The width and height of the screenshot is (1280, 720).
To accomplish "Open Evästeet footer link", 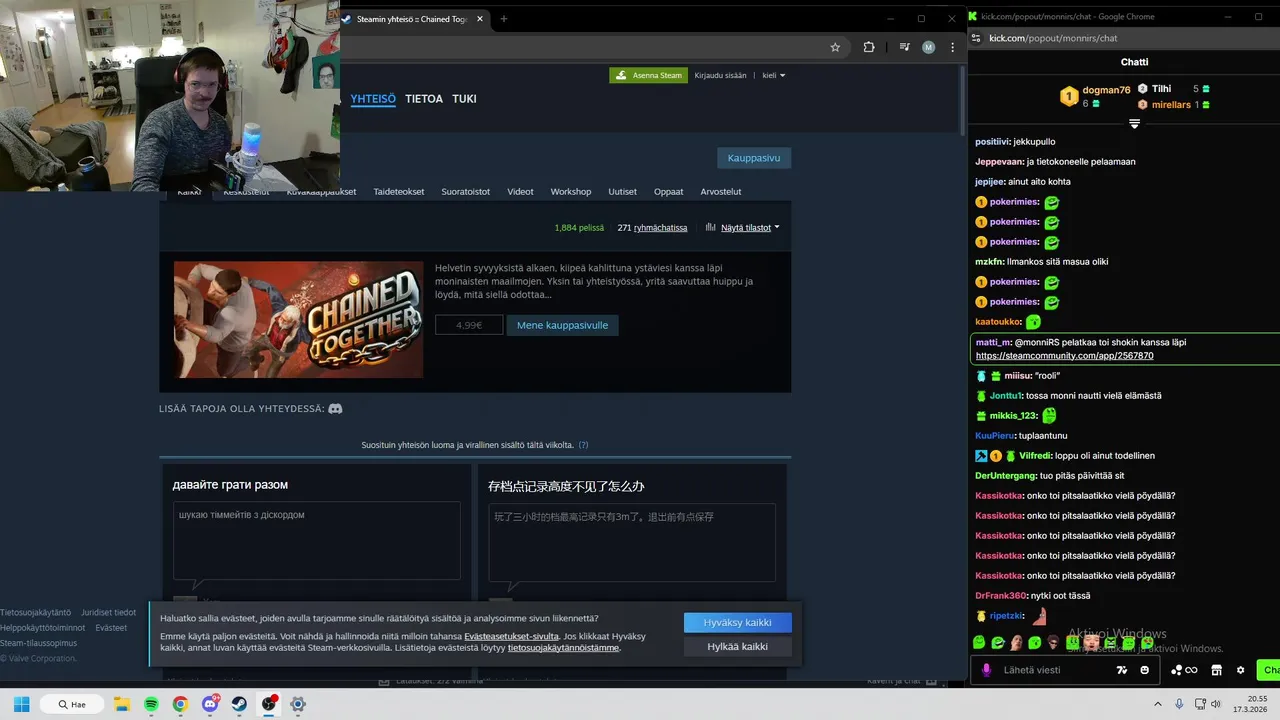I will click(111, 628).
